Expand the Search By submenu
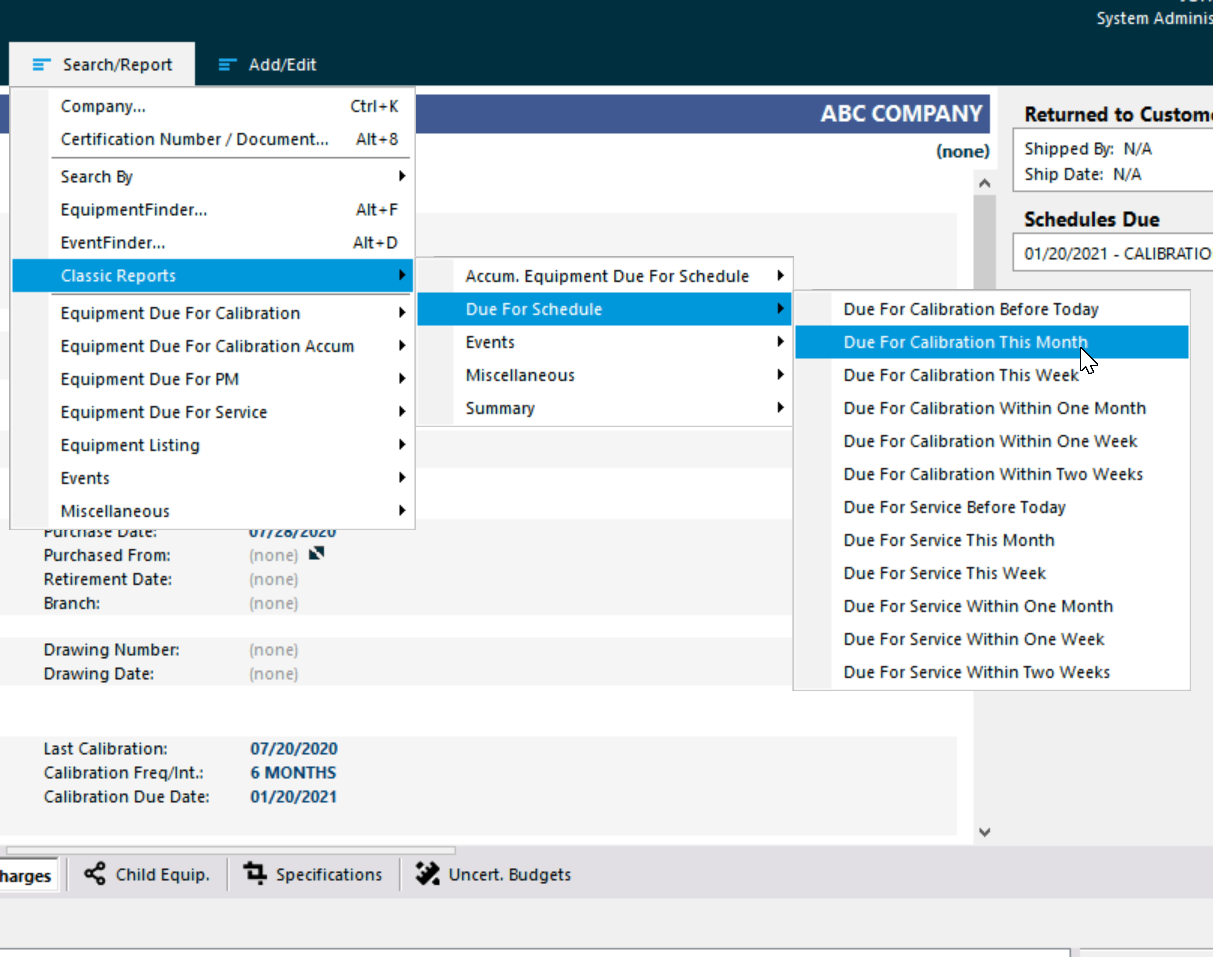 (212, 177)
